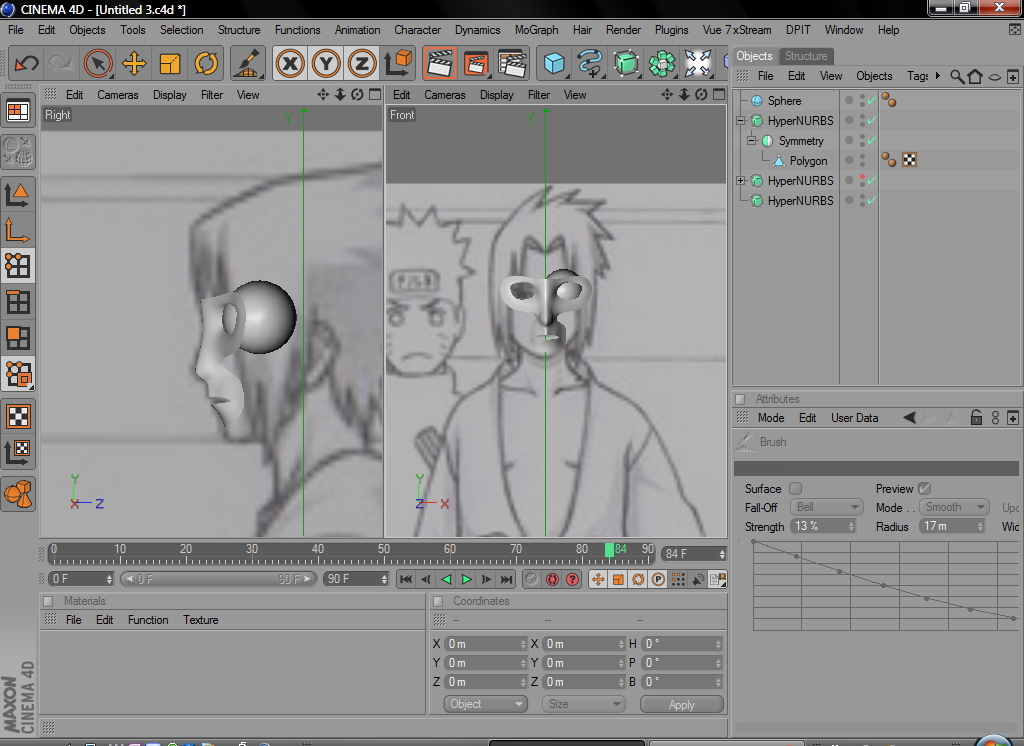Activate the Rotate tool
1024x746 pixels.
[x=206, y=63]
